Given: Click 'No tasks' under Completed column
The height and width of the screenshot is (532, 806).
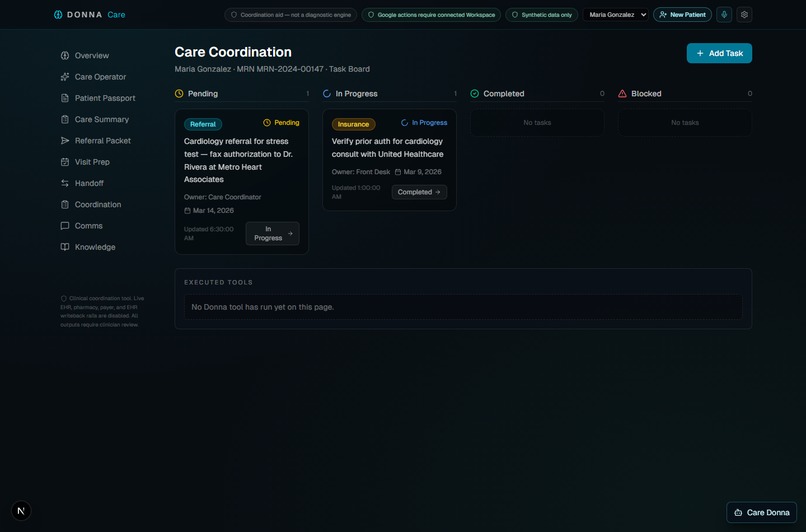Looking at the screenshot, I should [537, 123].
